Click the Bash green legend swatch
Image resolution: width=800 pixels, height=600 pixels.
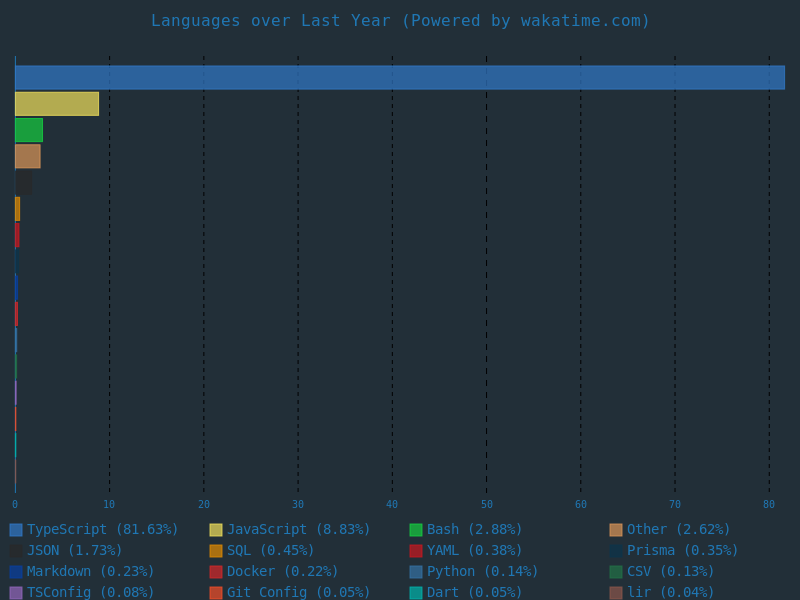(x=416, y=530)
